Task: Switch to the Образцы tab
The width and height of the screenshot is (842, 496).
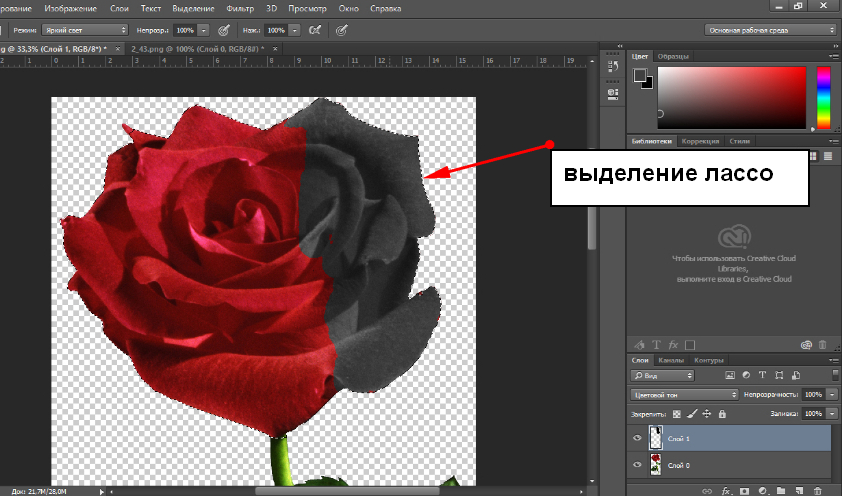Action: 673,55
